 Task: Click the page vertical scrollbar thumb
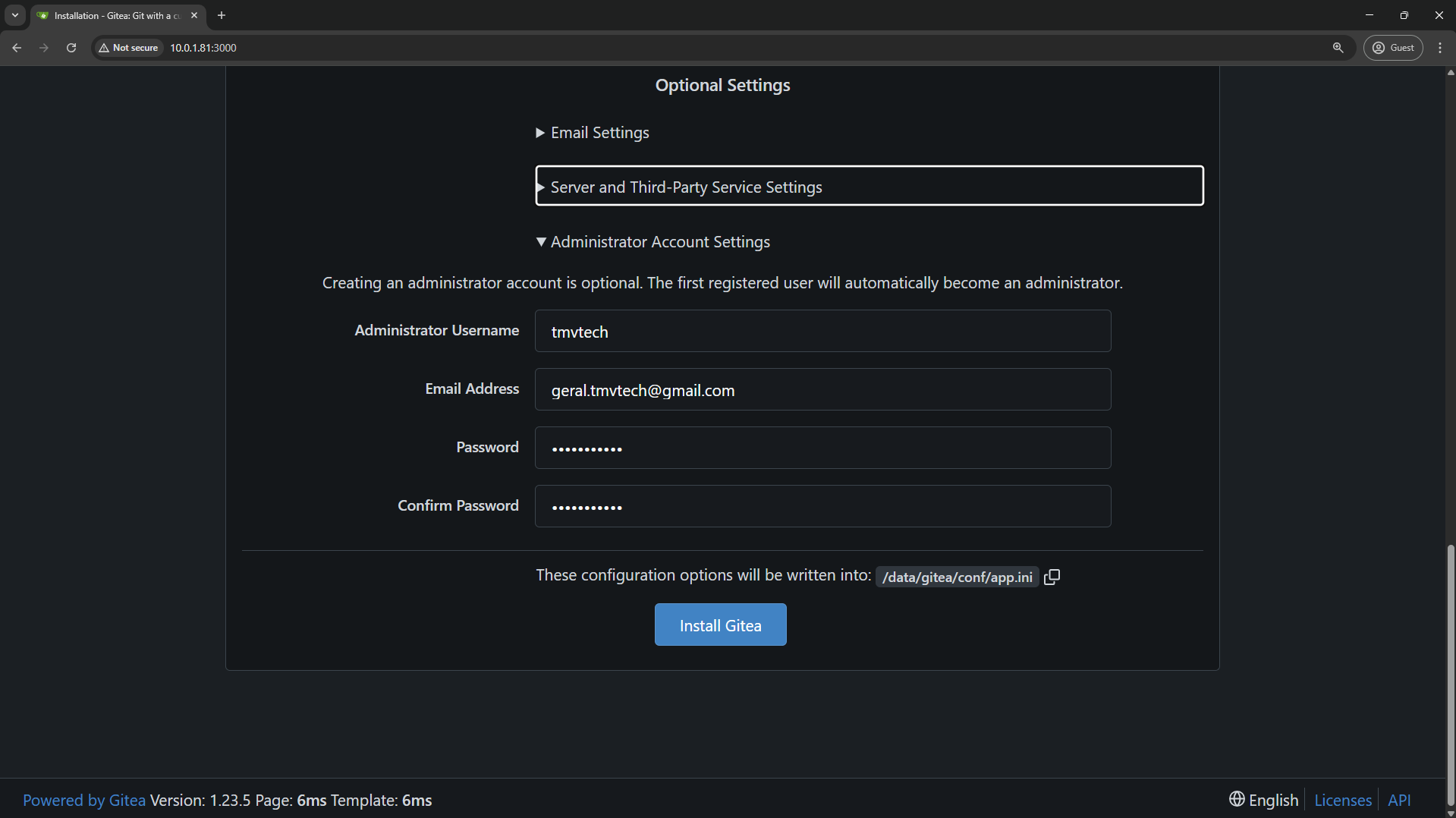coord(1450,675)
